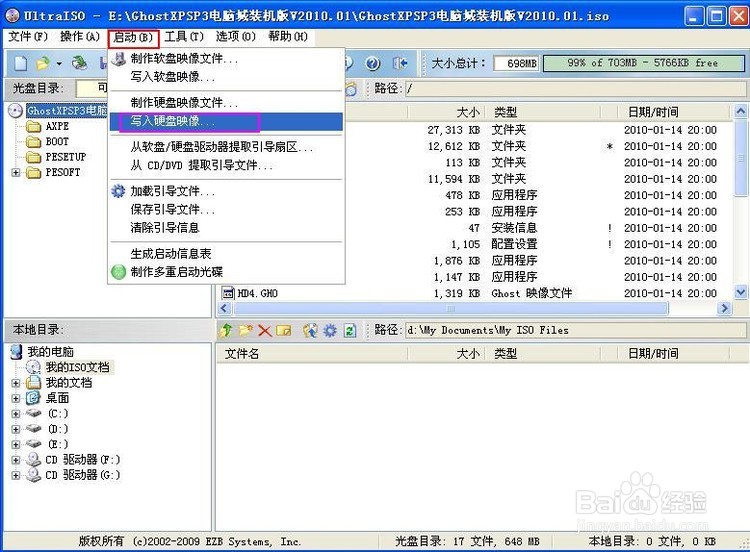Click the blue question mark Help icon
Image resolution: width=750 pixels, height=552 pixels.
(373, 63)
